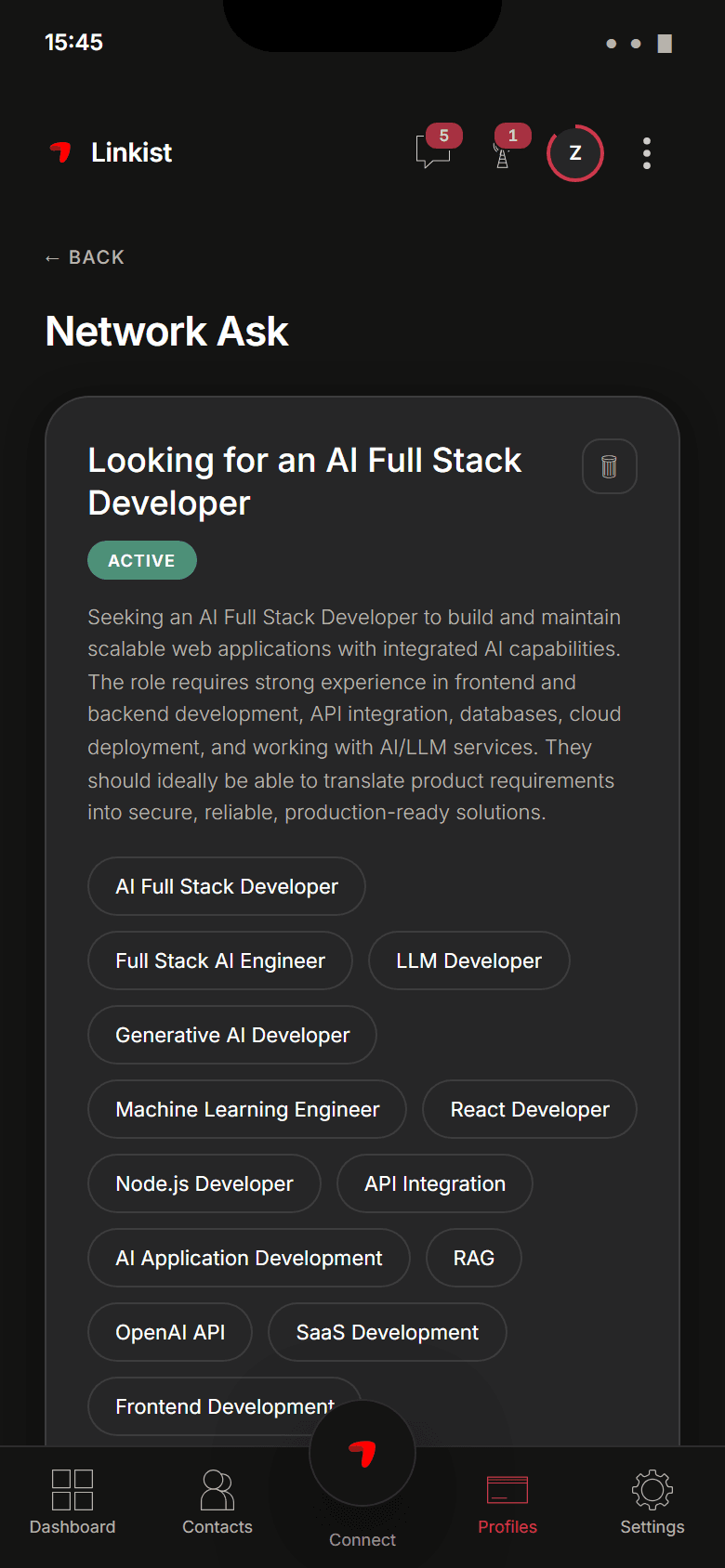Screen dimensions: 725x1568
Task: Click the 'Looking for an AI Full Stack Developer' title
Action: pyautogui.click(x=305, y=481)
